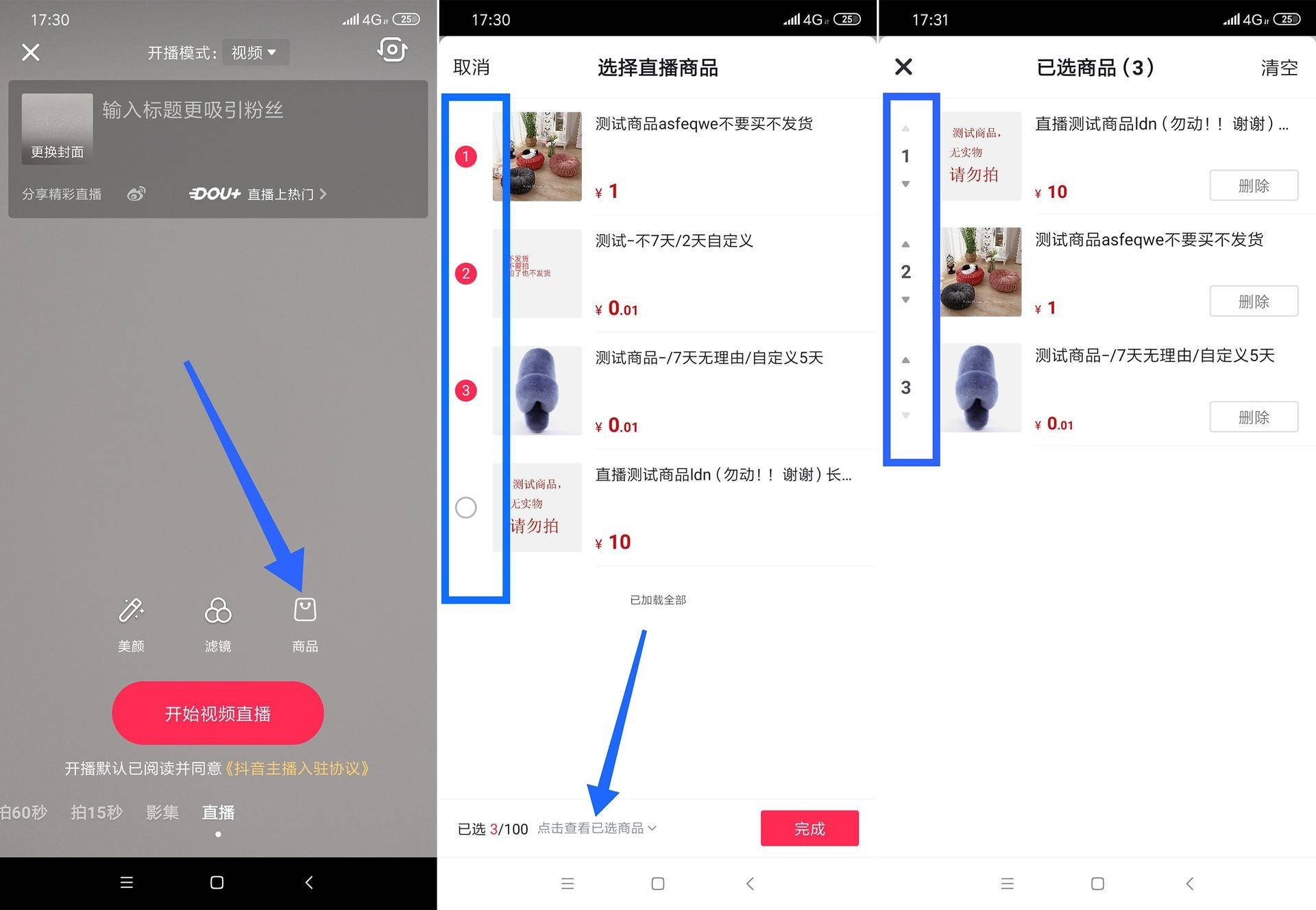Select the unselected radio button for item 4

(x=466, y=506)
